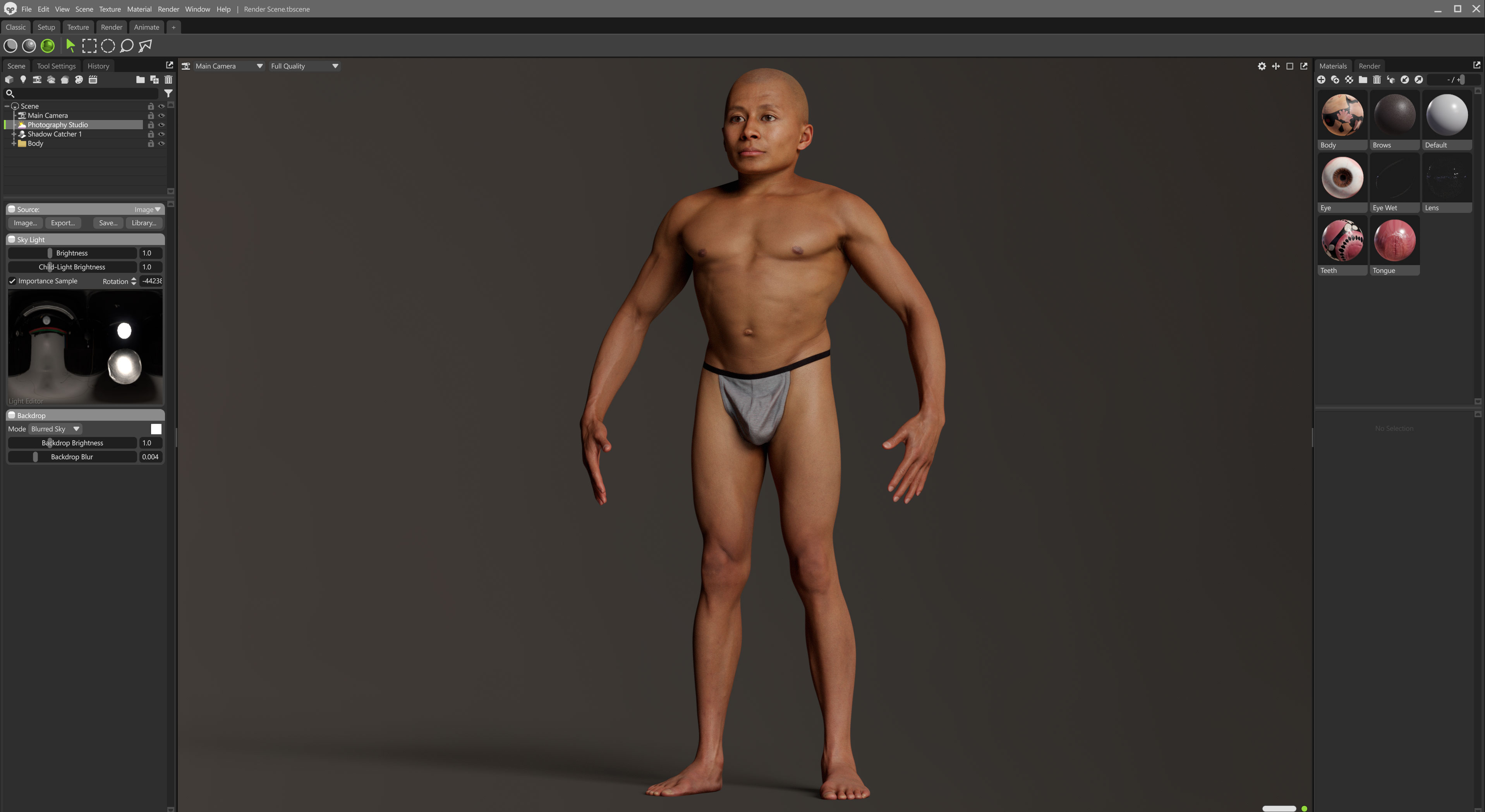Adjust the Backdrop Blur slider

pyautogui.click(x=36, y=457)
